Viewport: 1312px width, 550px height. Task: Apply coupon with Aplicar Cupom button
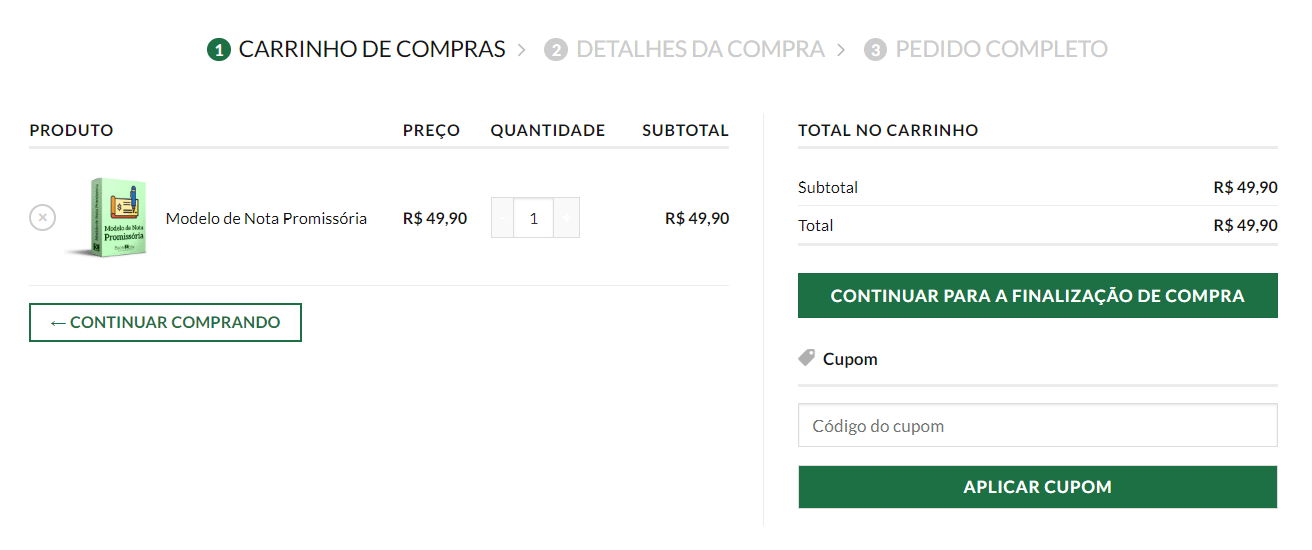click(x=1038, y=487)
